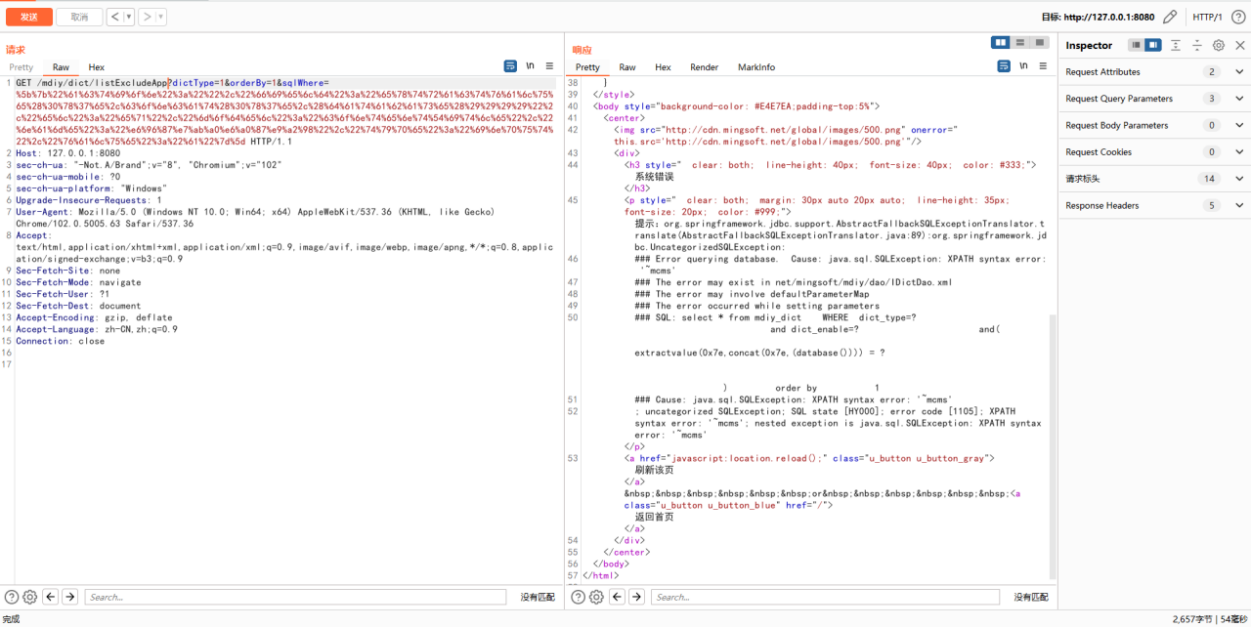Go forward to next request in history

click(147, 17)
